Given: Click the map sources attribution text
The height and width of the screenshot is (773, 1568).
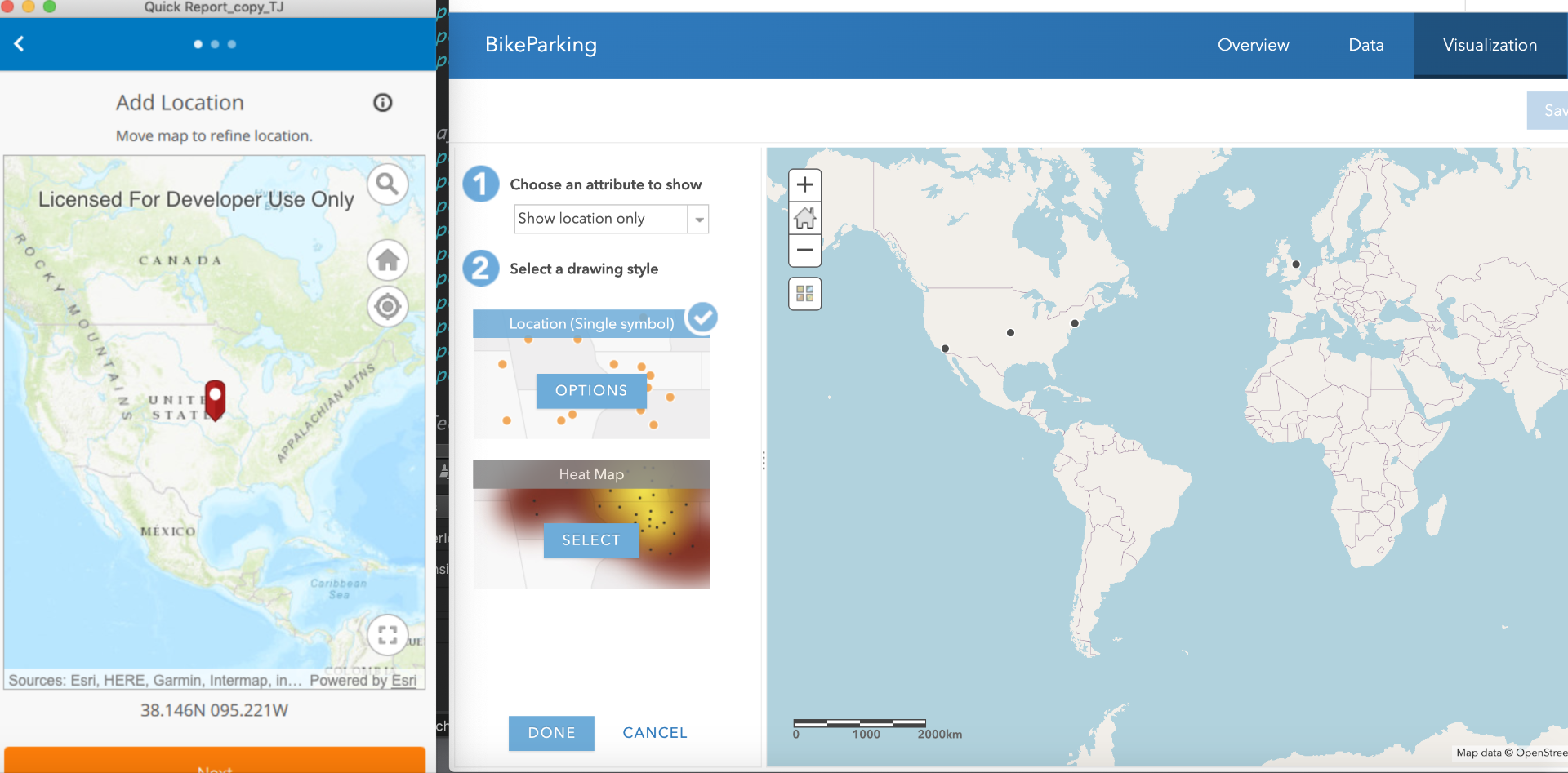Looking at the screenshot, I should click(x=155, y=680).
